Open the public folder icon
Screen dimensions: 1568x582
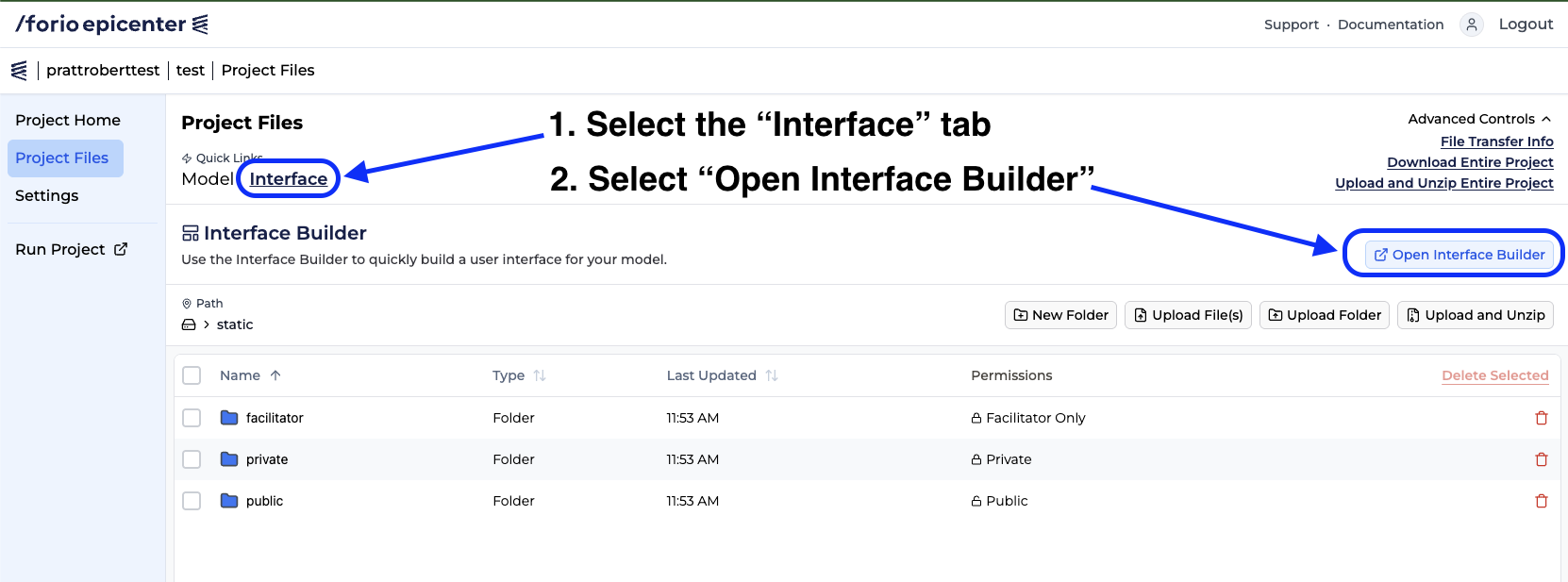point(229,501)
